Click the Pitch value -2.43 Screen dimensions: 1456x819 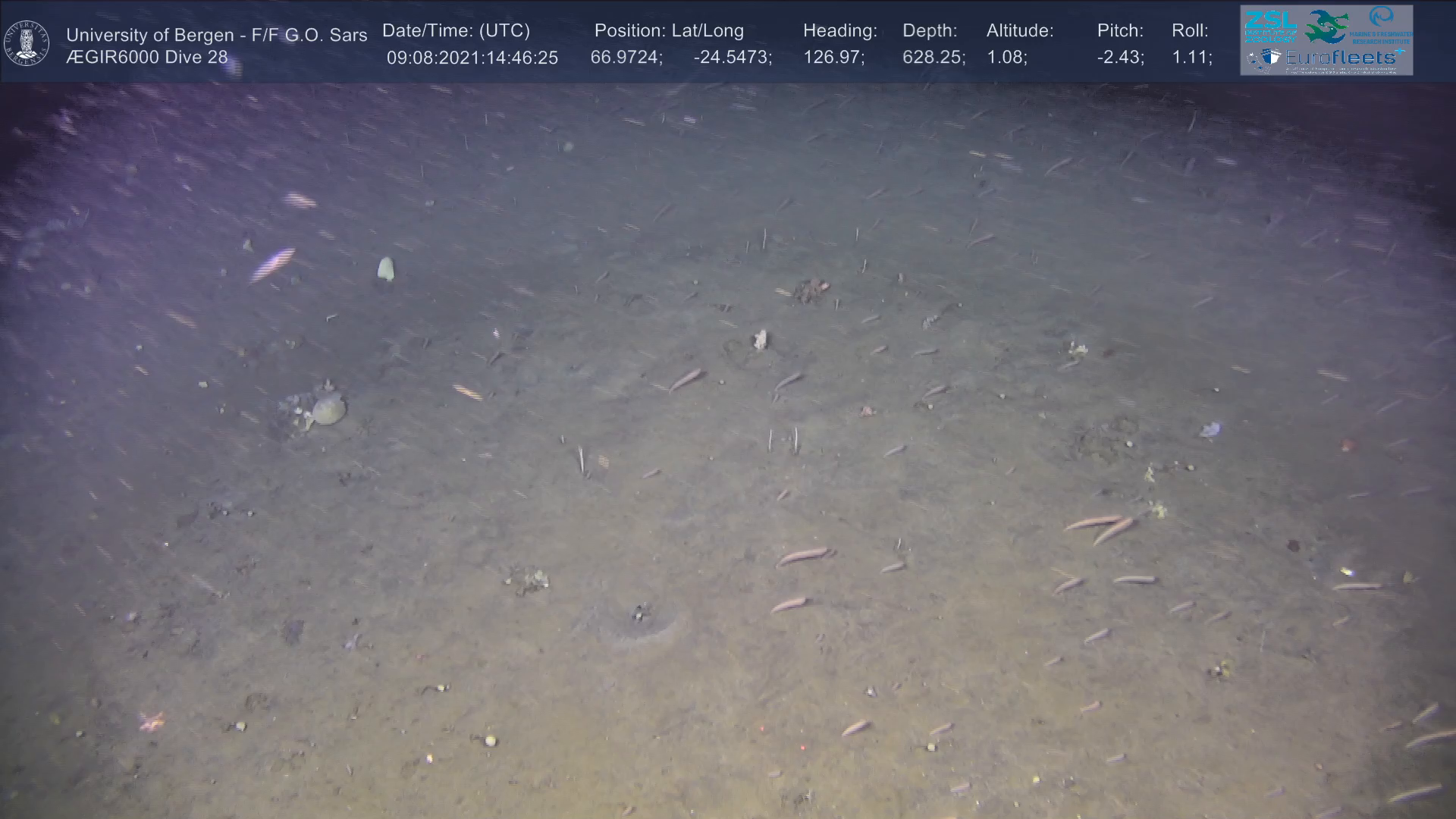tap(1120, 58)
